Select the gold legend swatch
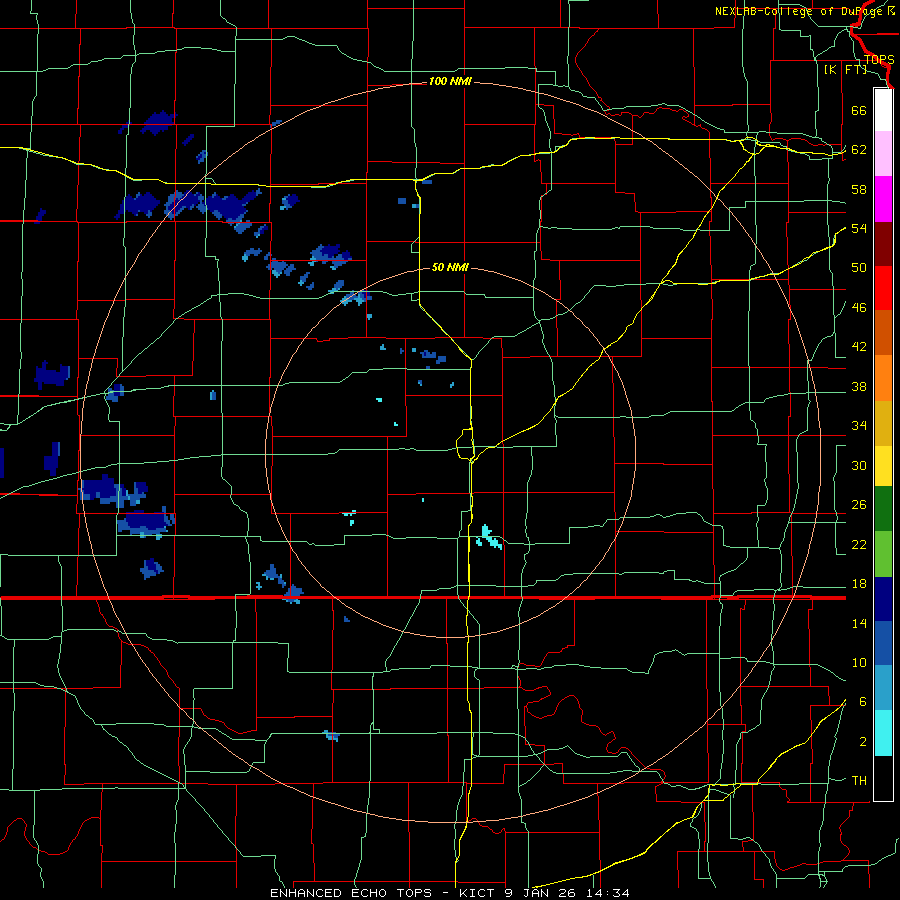Screen dimensions: 900x900 [x=883, y=423]
